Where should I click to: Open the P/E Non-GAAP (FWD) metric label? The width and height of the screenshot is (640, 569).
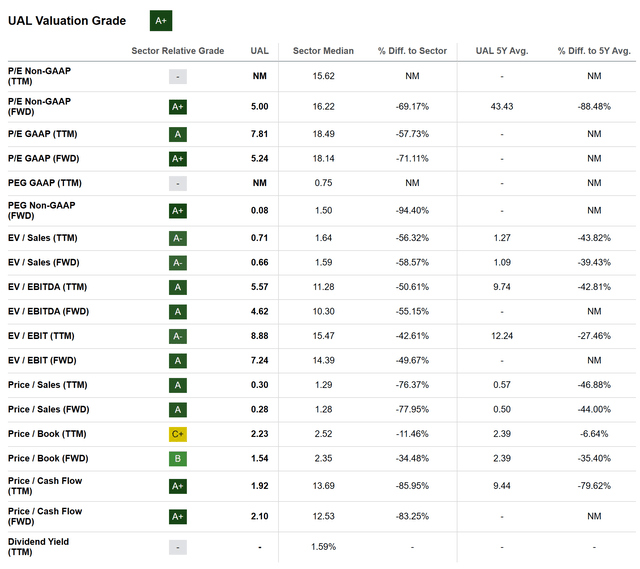click(x=39, y=107)
